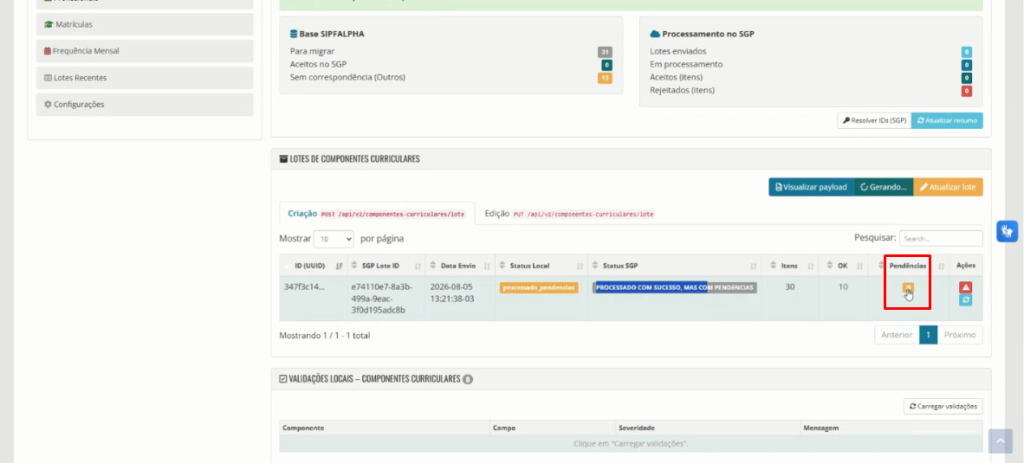
Task: Open Lotes Recentes in the sidebar
Action: coord(145,78)
